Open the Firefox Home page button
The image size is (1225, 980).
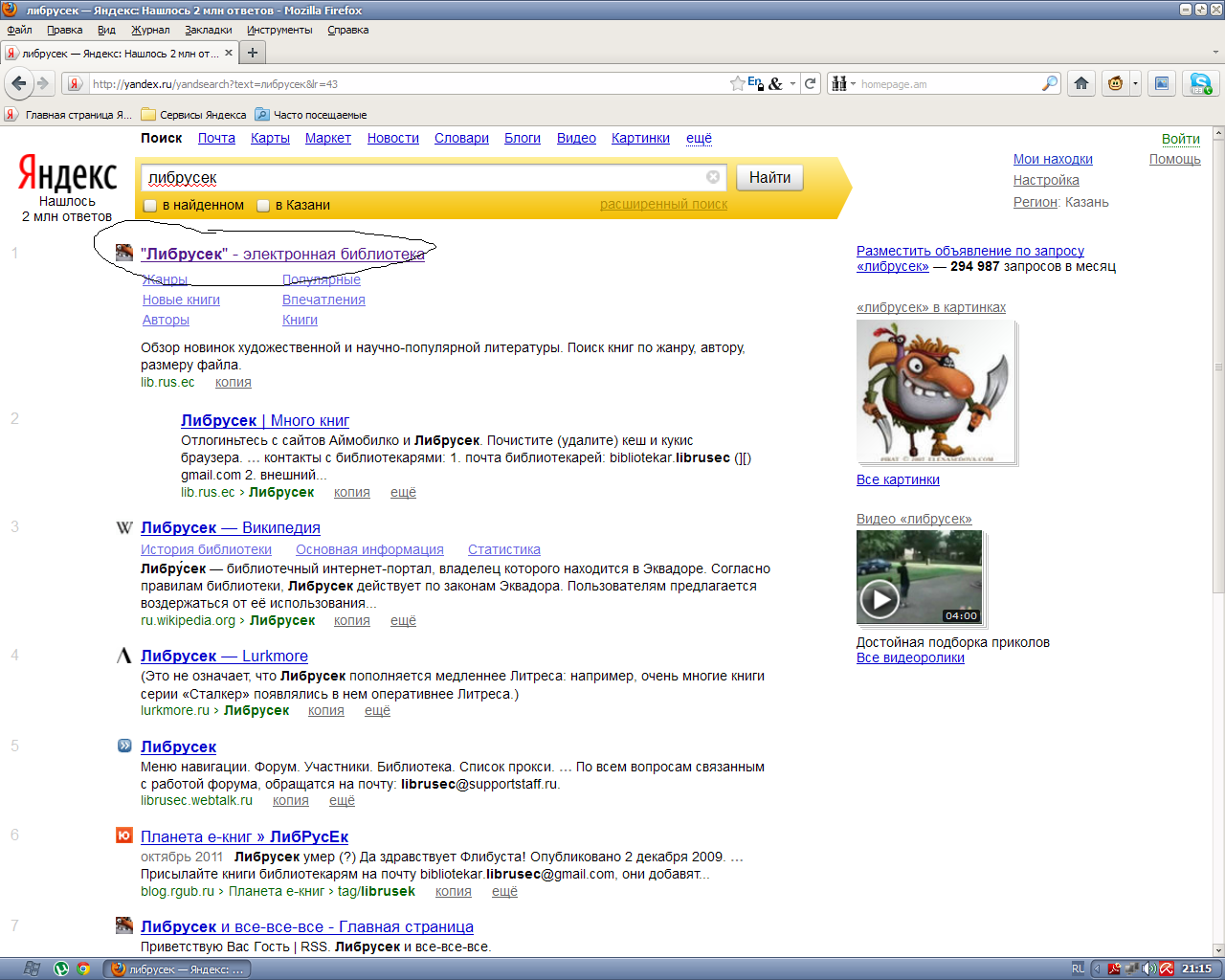1081,83
